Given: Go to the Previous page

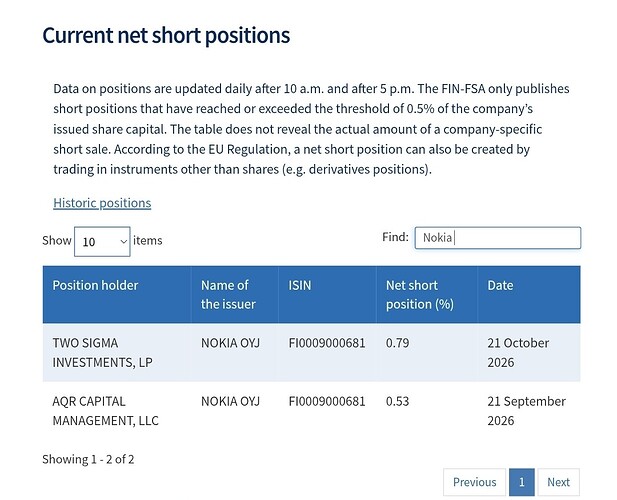Looking at the screenshot, I should pos(474,482).
